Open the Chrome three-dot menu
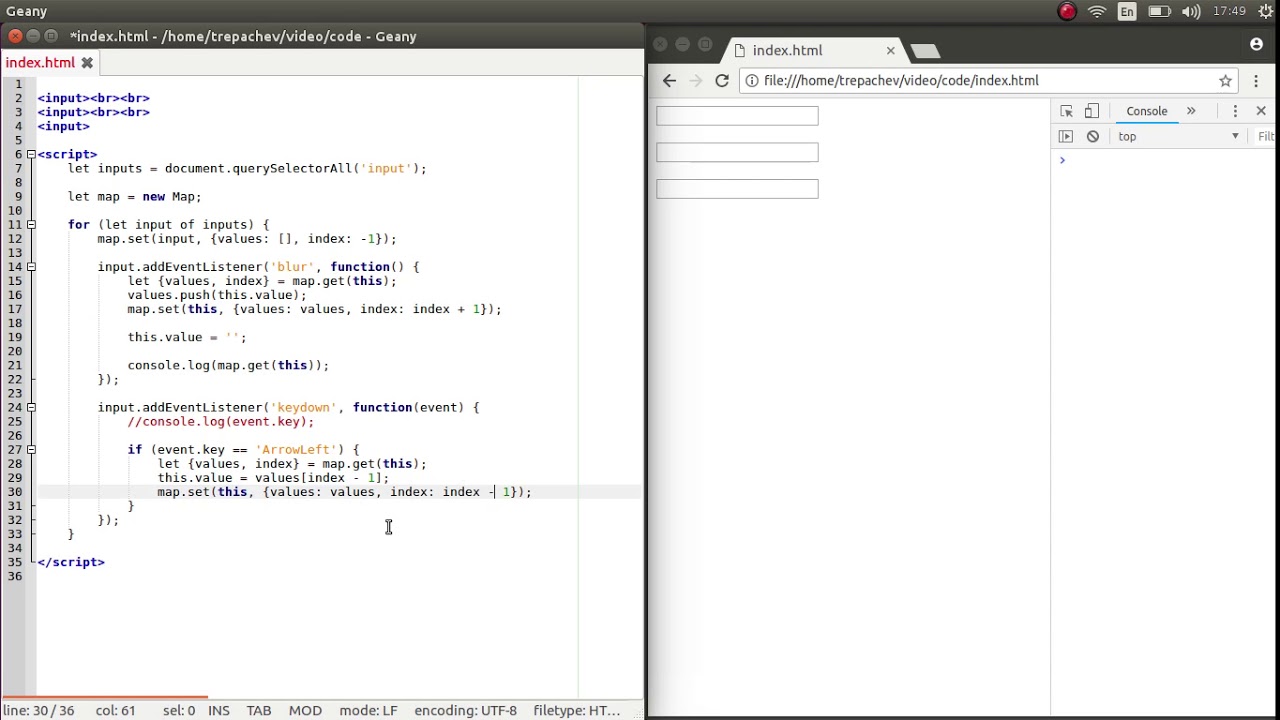 click(1256, 81)
